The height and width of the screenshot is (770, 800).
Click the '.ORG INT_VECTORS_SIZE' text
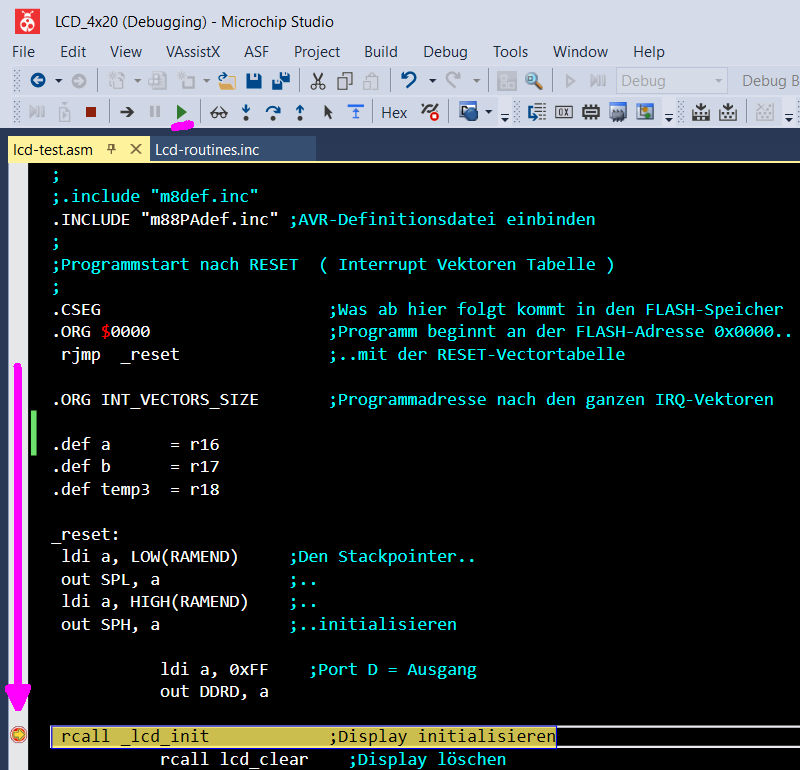[156, 400]
